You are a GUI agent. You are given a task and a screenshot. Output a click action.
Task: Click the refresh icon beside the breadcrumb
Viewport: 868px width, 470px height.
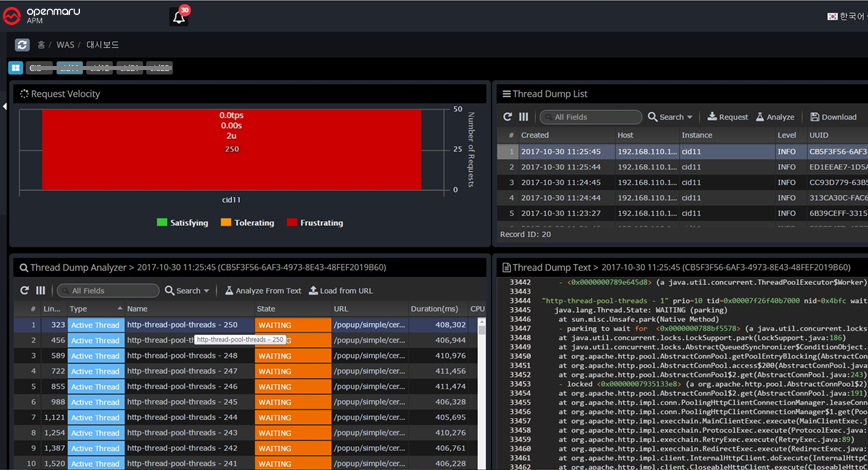[22, 45]
